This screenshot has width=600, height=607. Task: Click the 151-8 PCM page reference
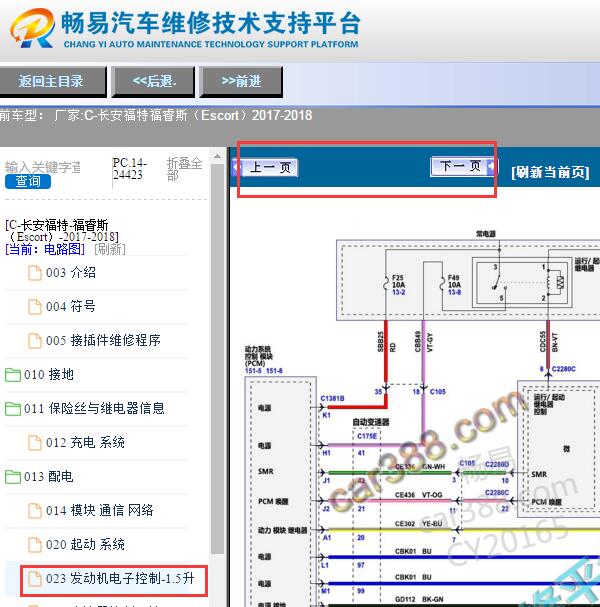pos(274,371)
